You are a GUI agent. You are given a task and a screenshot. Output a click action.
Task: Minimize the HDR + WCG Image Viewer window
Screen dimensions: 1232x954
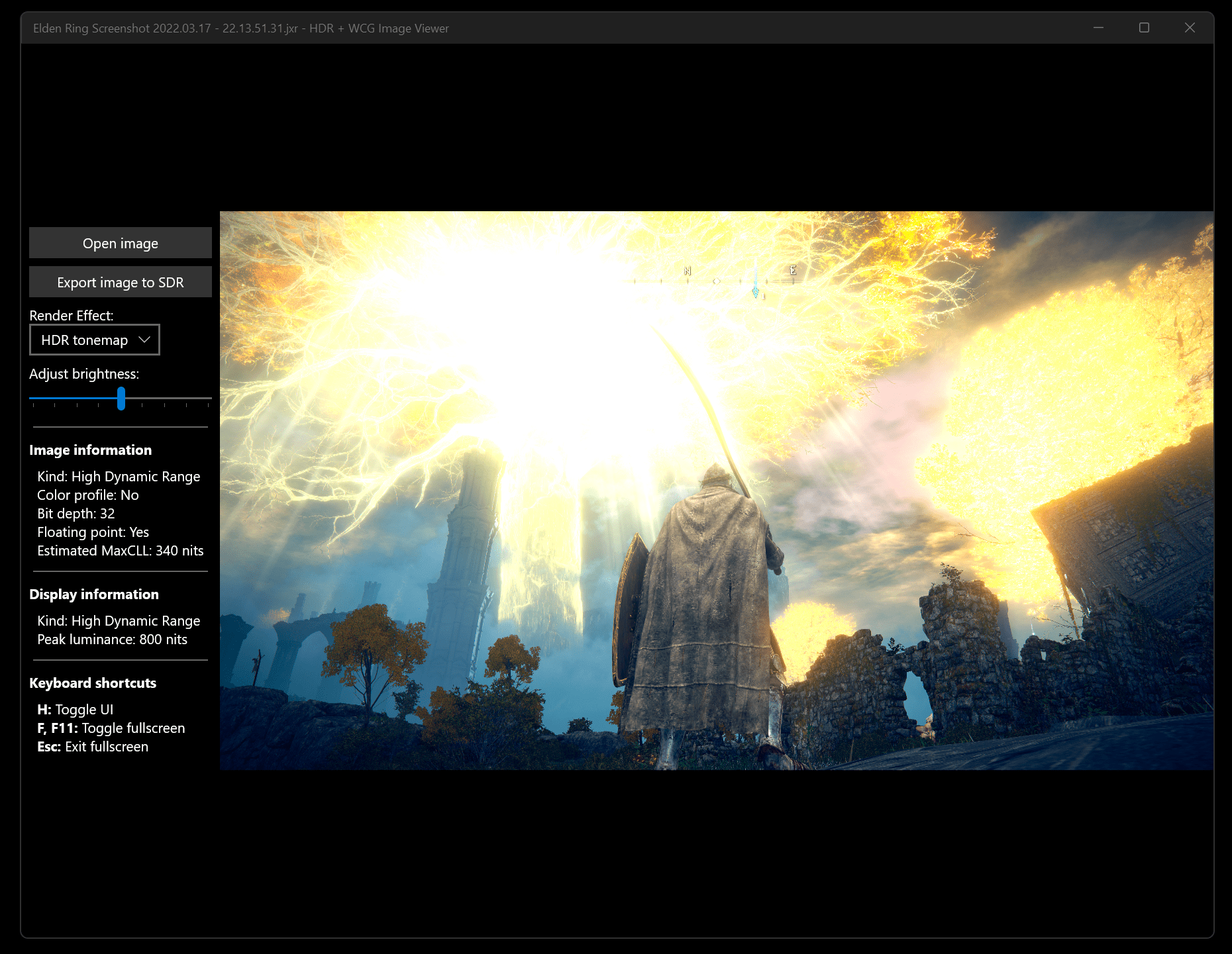1098,28
